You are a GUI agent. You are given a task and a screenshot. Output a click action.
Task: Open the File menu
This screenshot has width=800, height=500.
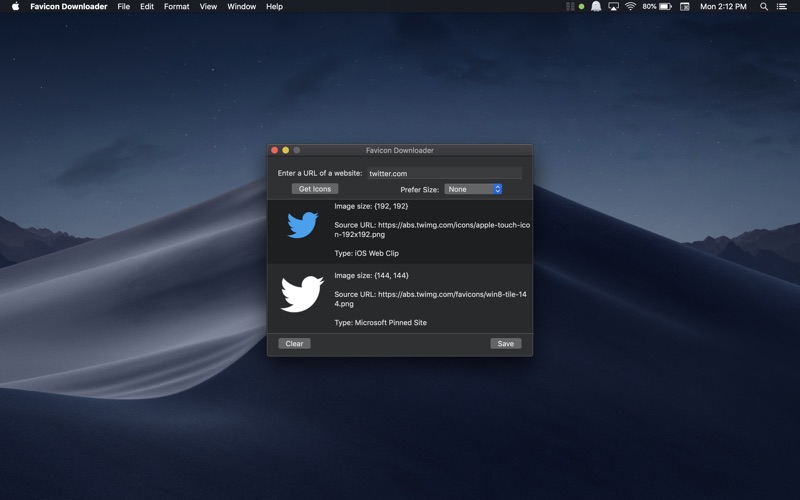(x=123, y=7)
